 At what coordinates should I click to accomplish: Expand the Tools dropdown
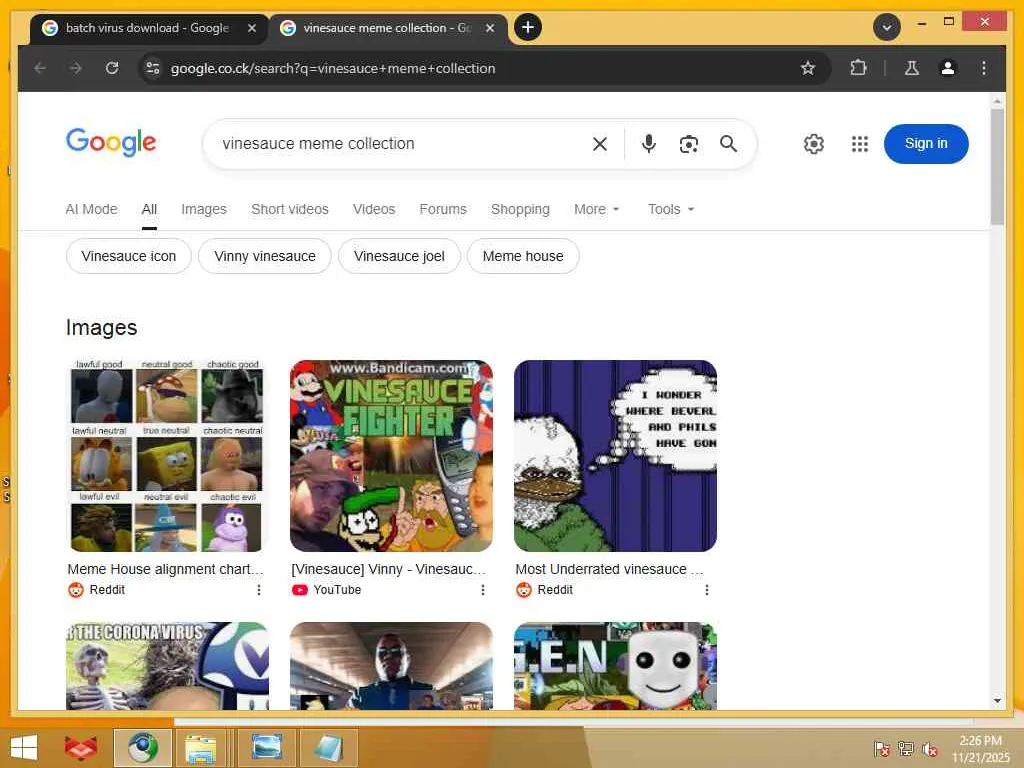pos(671,209)
